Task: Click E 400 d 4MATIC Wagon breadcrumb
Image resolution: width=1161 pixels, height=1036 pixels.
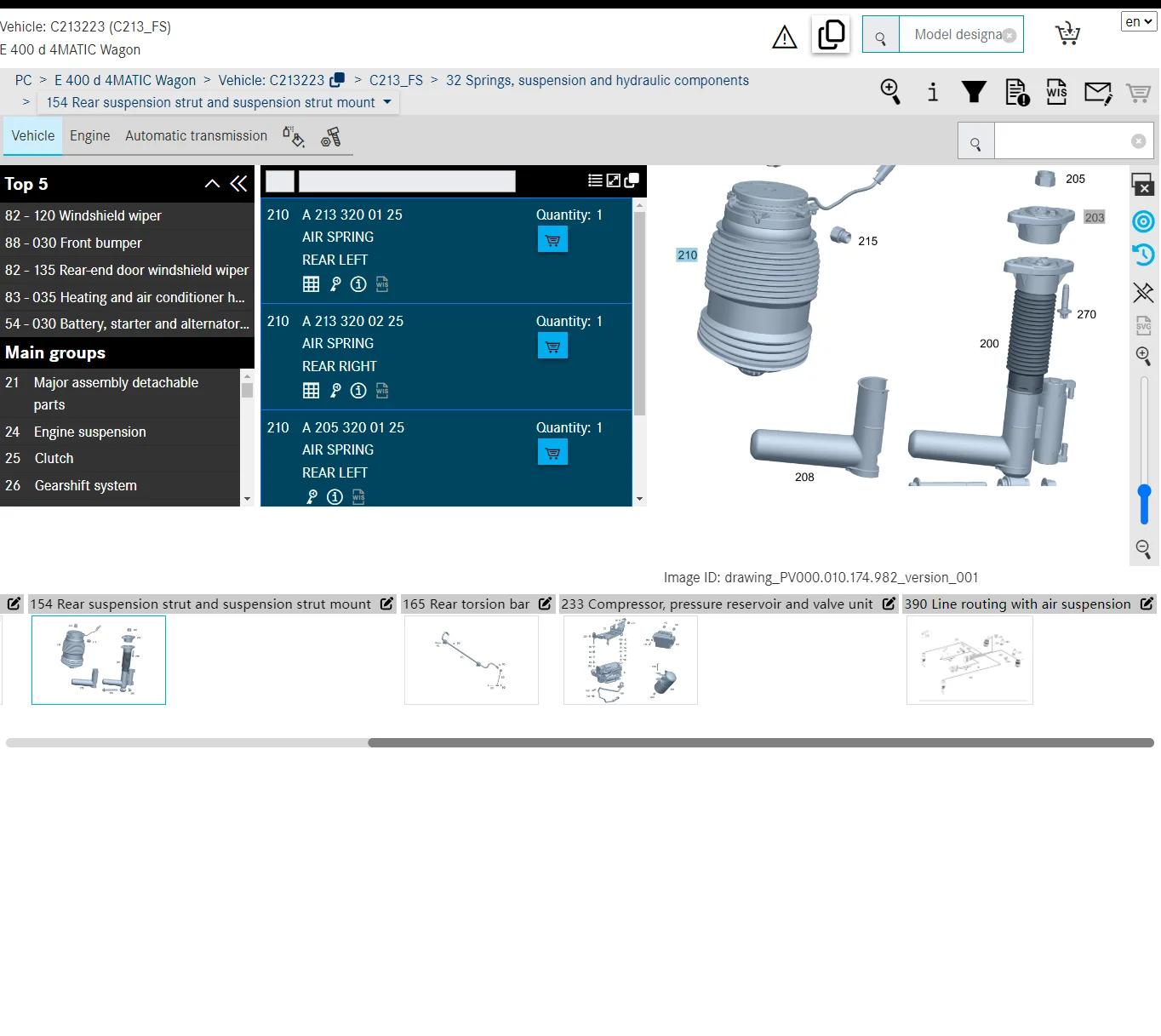Action: pos(125,81)
